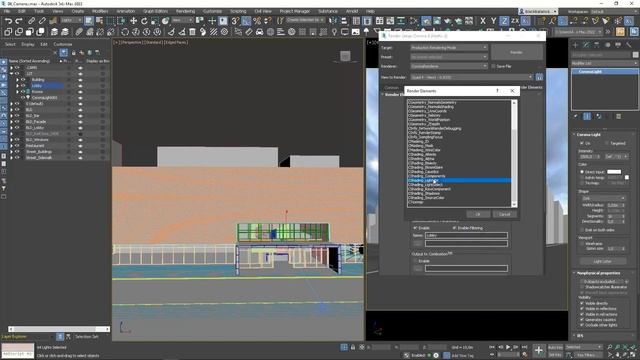This screenshot has width=640, height=360.
Task: Click the pin stack icon under the modifier list
Action: pyautogui.click(x=576, y=117)
